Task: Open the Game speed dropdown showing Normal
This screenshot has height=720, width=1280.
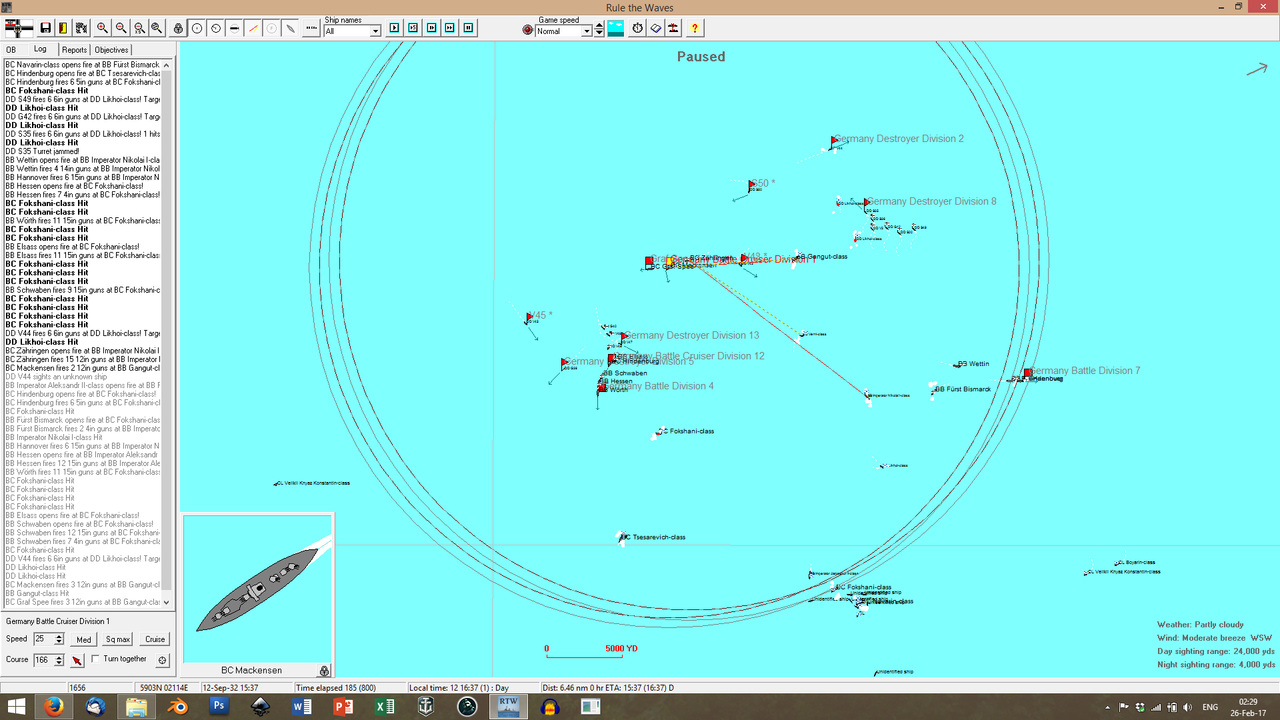Action: pyautogui.click(x=586, y=30)
